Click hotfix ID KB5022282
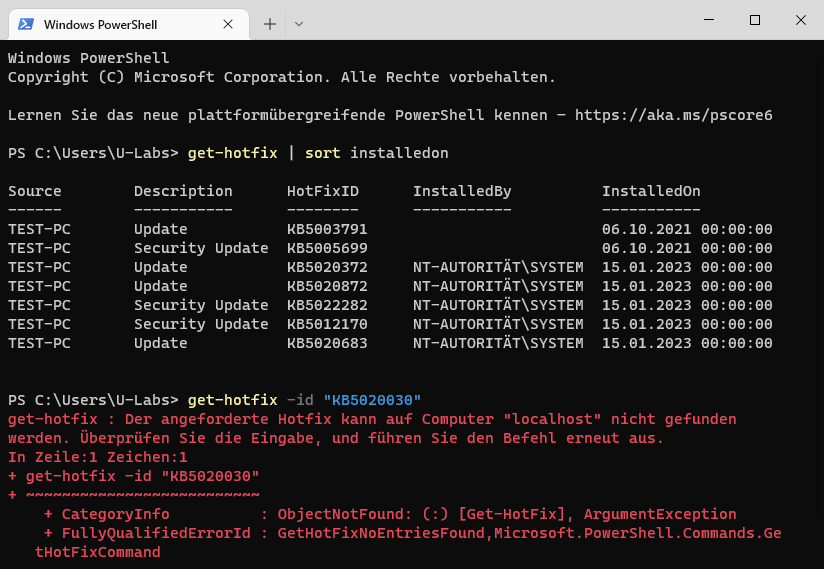Screen dimensions: 824x569 click(x=327, y=305)
